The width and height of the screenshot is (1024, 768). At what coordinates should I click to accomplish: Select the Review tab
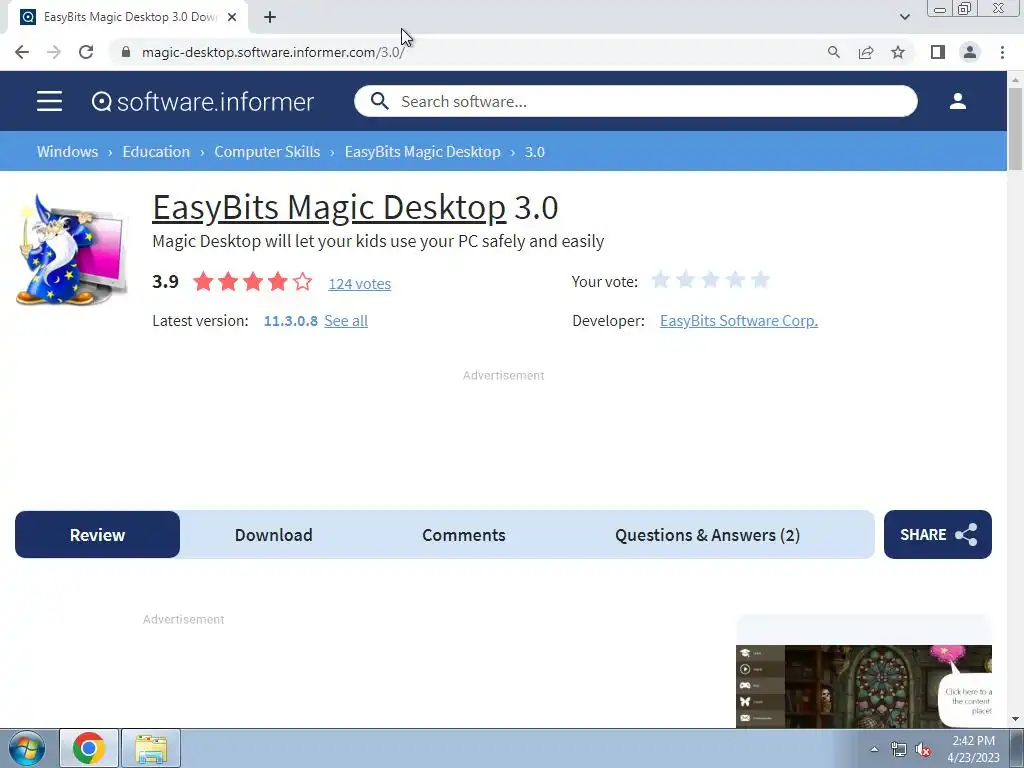97,535
